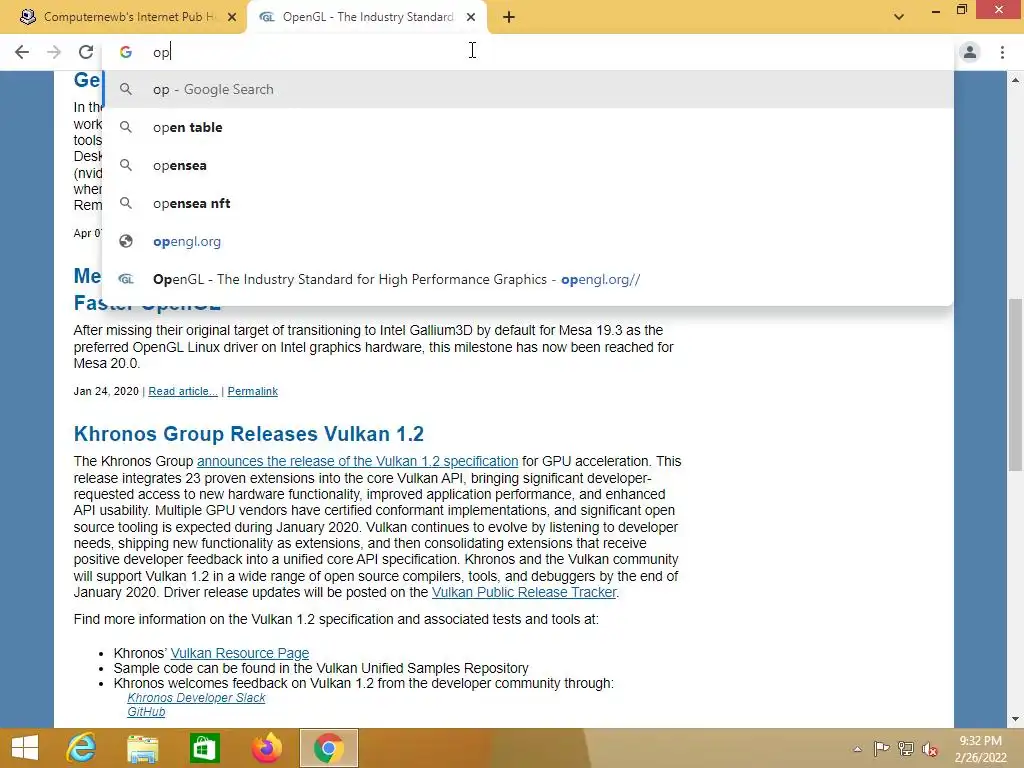Click the Google logo in the address bar
The image size is (1024, 768).
coord(126,52)
